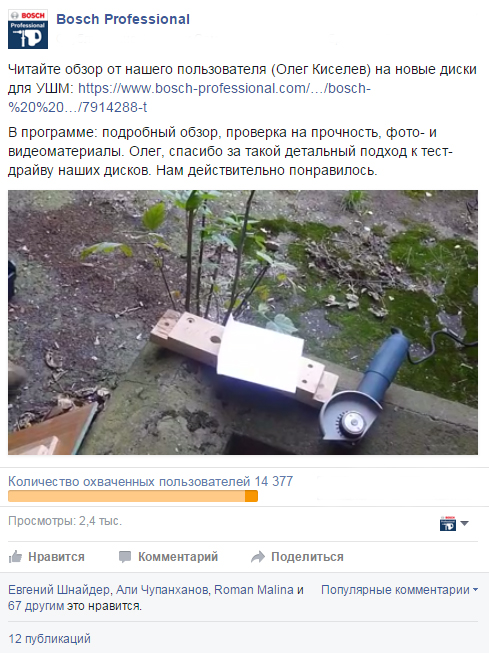Open the Bosch Professional page avatar
The width and height of the screenshot is (489, 653).
point(28,29)
